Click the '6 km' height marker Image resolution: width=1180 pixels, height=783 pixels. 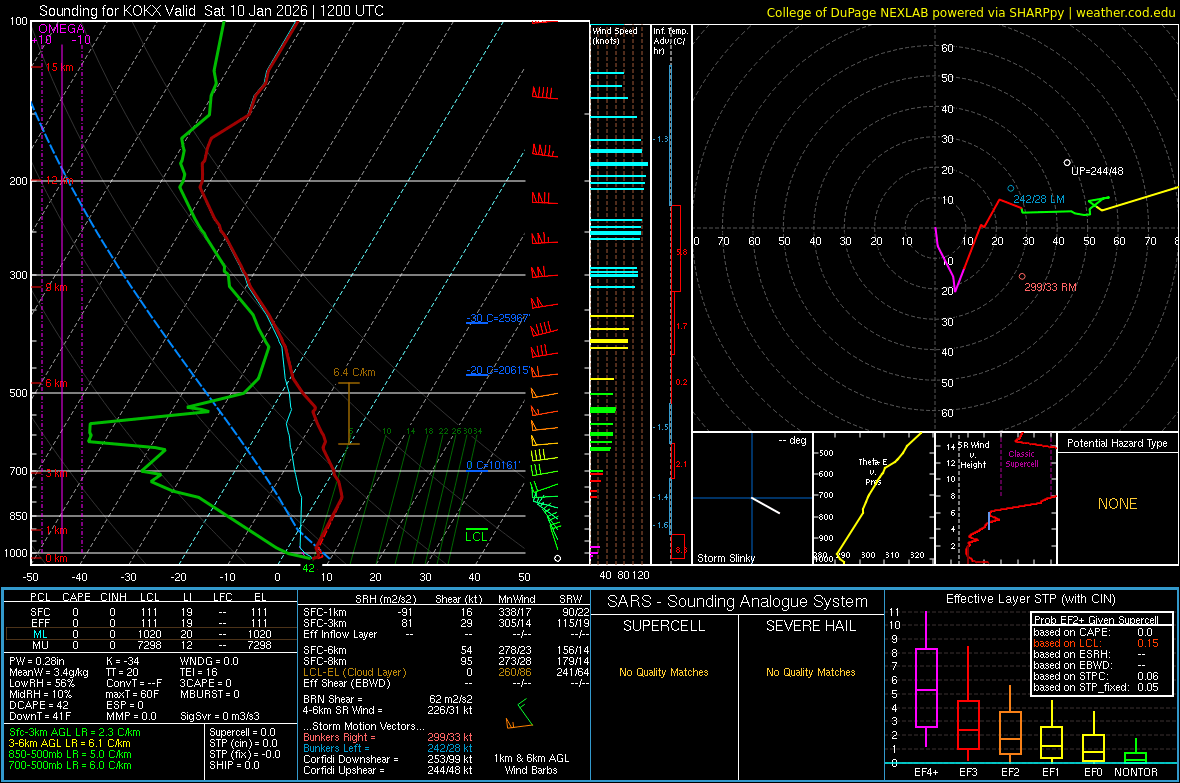click(56, 383)
